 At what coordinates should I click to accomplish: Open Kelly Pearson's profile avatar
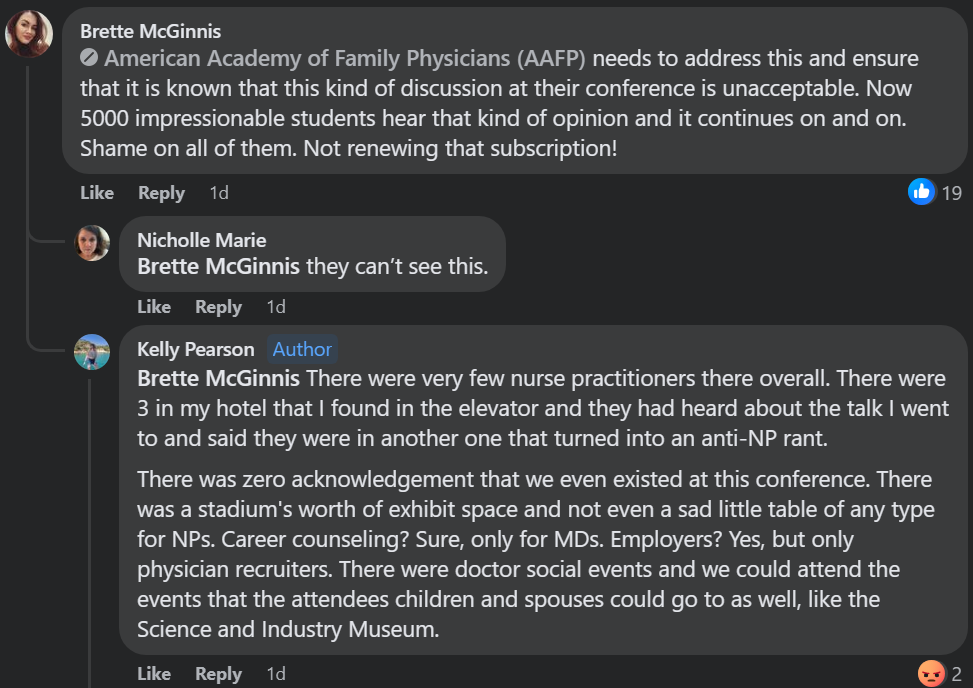tap(92, 352)
